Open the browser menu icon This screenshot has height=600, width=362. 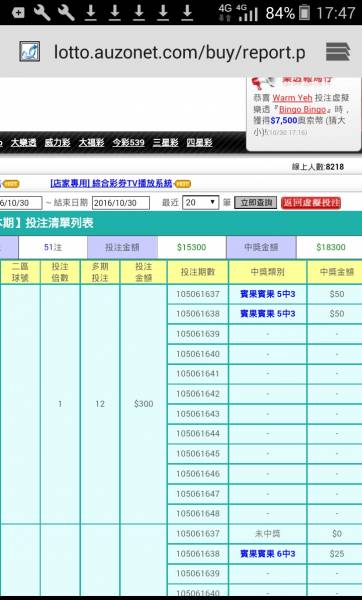(338, 51)
